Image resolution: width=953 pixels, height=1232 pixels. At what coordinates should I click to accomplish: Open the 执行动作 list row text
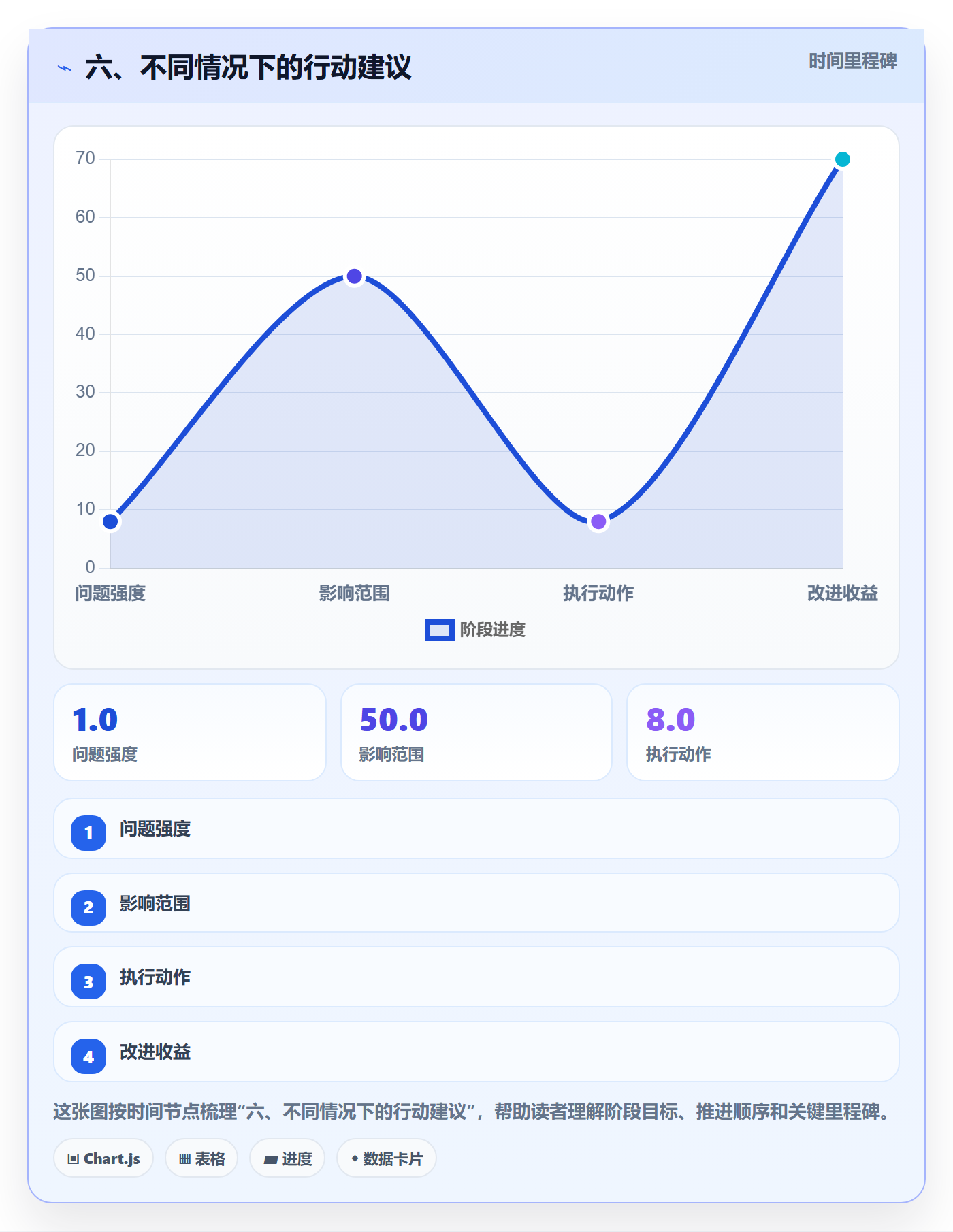click(155, 977)
